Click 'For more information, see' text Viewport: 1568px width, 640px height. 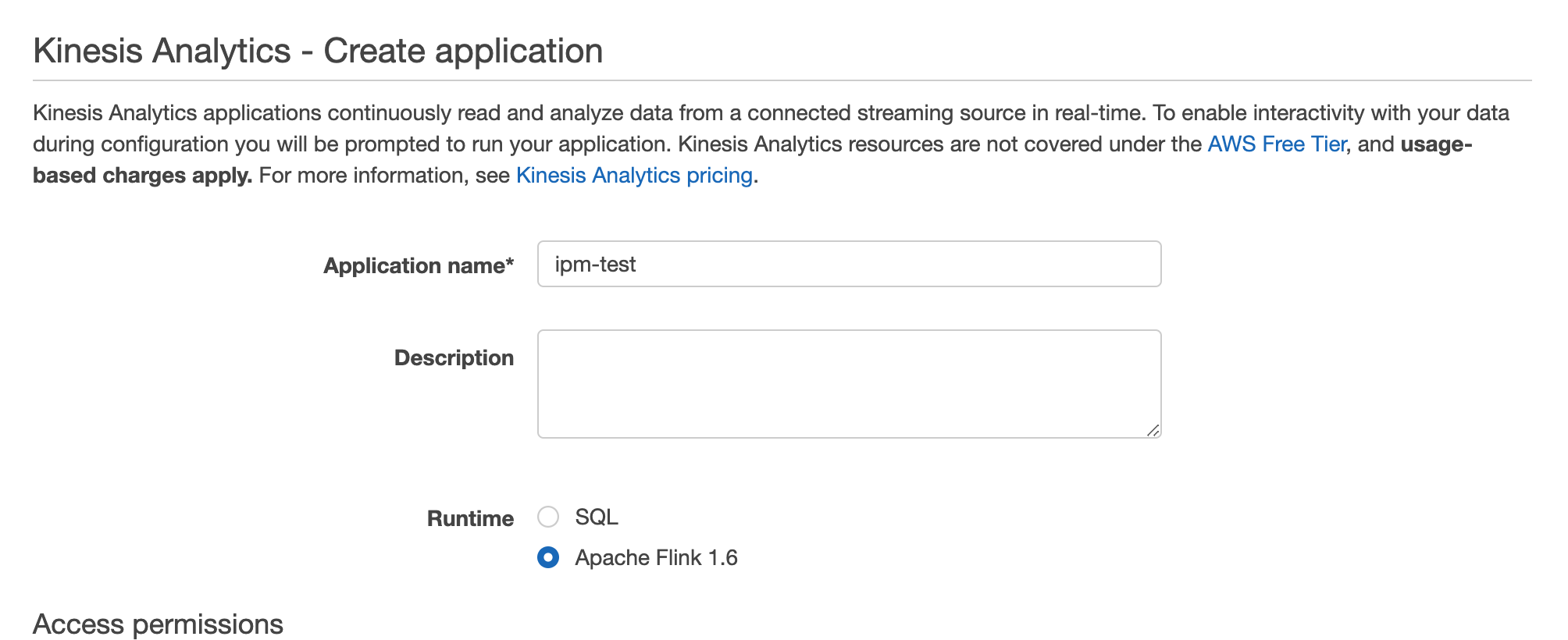click(x=384, y=176)
